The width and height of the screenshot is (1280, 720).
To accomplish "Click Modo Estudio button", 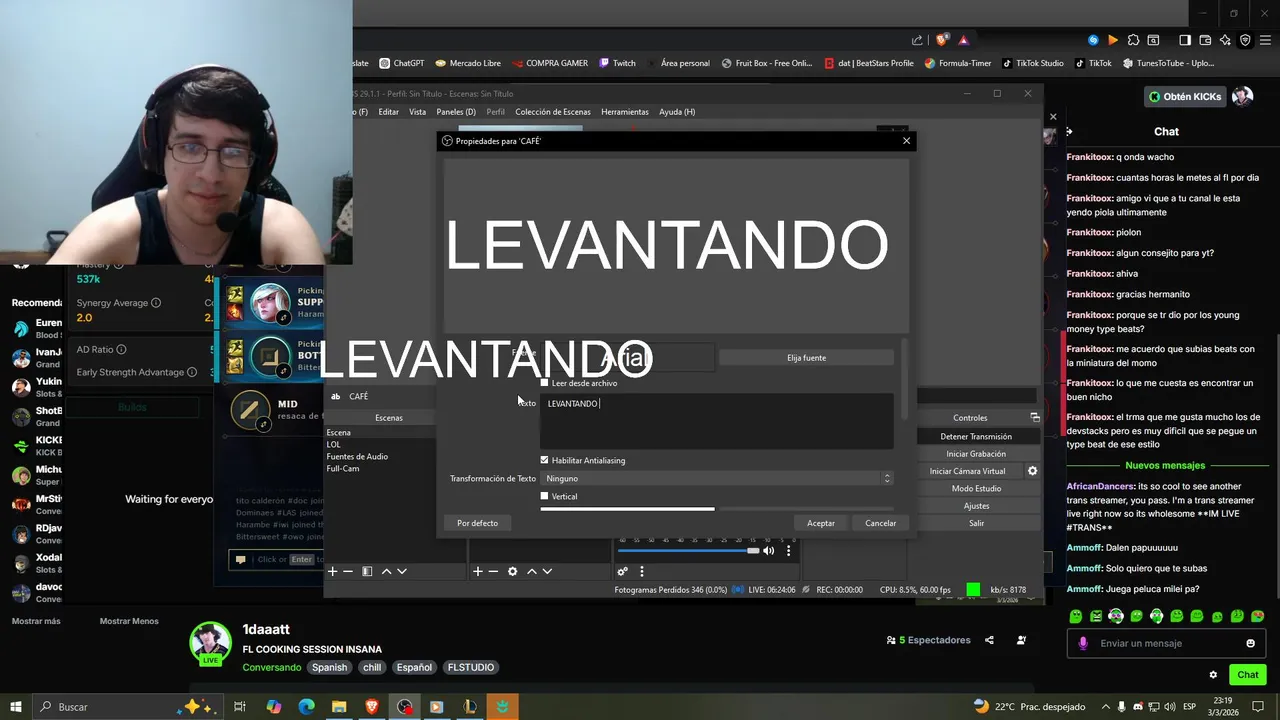I will [976, 488].
